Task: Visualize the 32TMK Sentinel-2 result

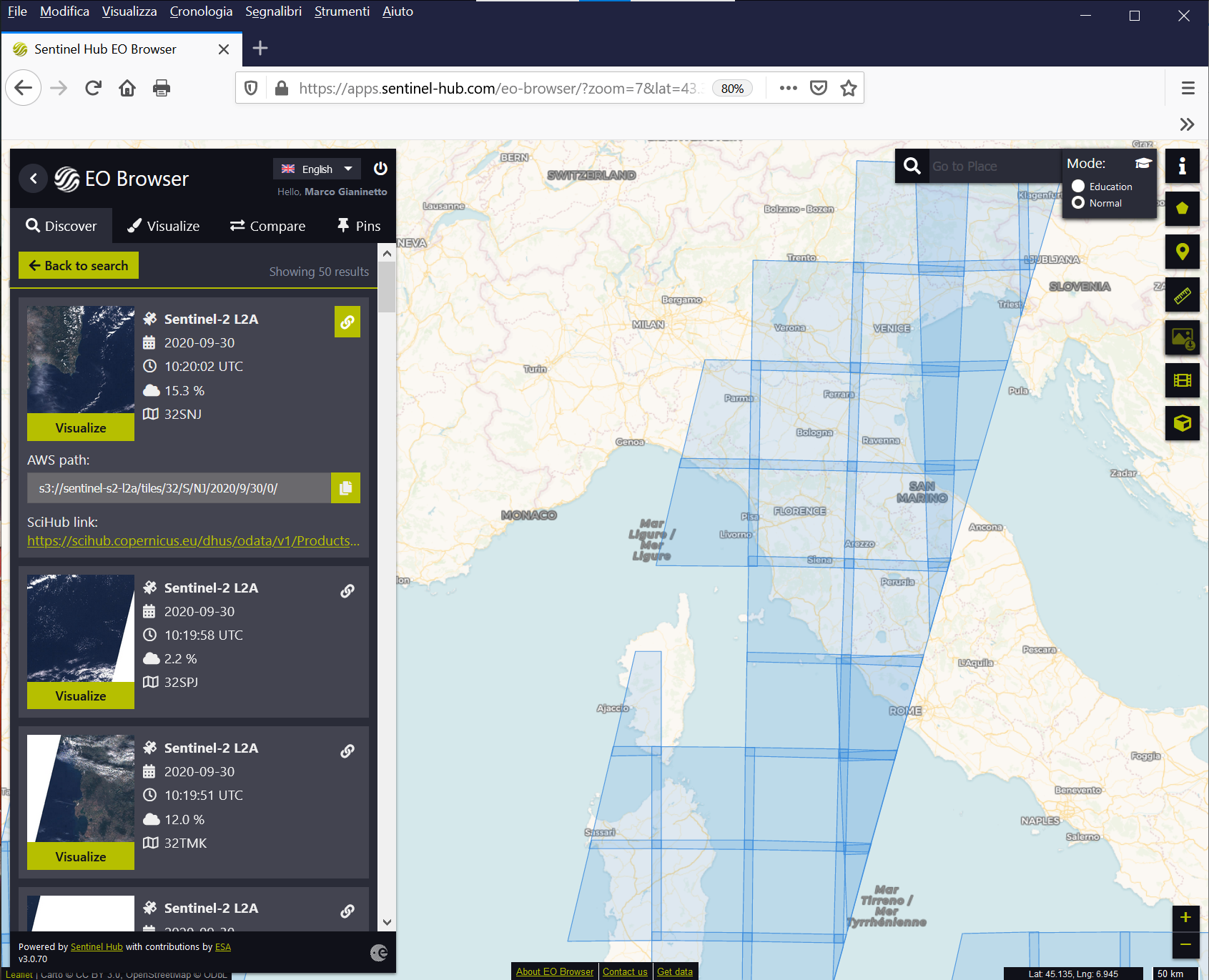Action: (x=81, y=856)
